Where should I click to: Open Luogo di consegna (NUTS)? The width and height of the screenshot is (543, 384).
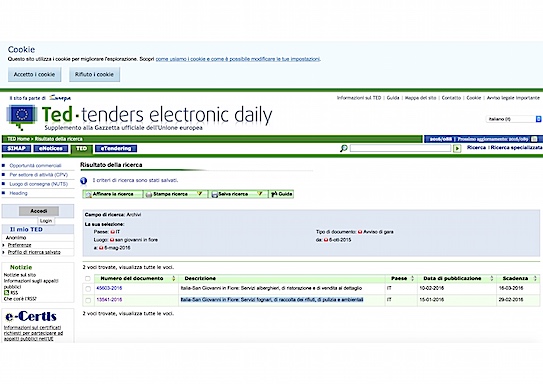click(x=38, y=184)
